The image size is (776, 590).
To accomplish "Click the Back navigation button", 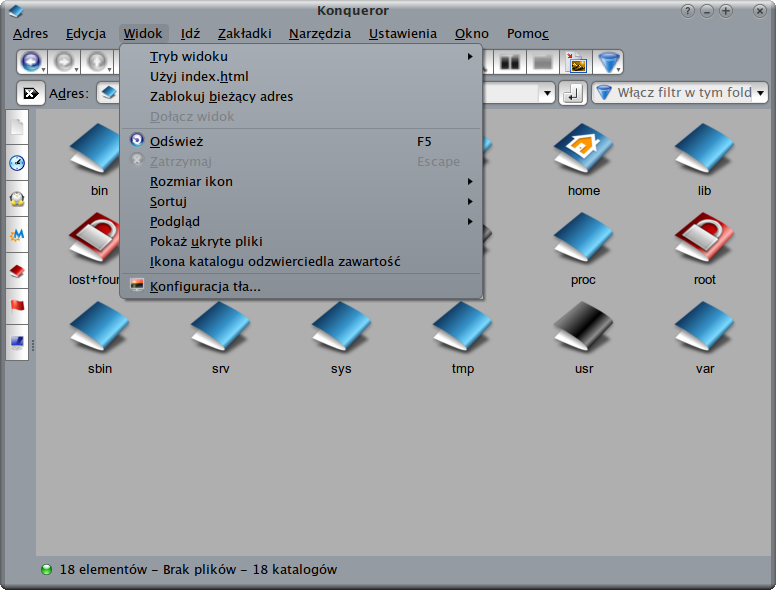I will (31, 62).
